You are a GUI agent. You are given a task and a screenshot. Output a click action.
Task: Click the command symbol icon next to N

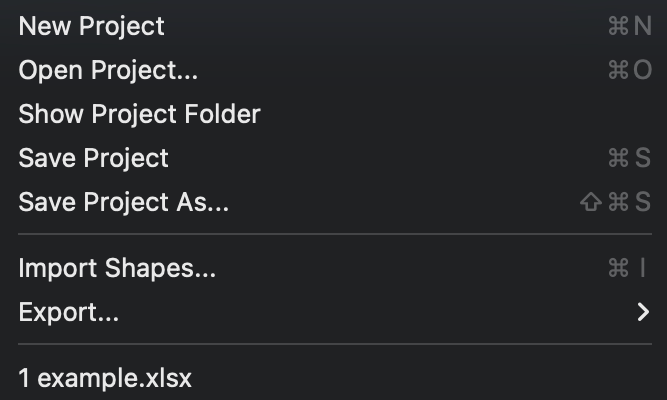click(x=619, y=26)
